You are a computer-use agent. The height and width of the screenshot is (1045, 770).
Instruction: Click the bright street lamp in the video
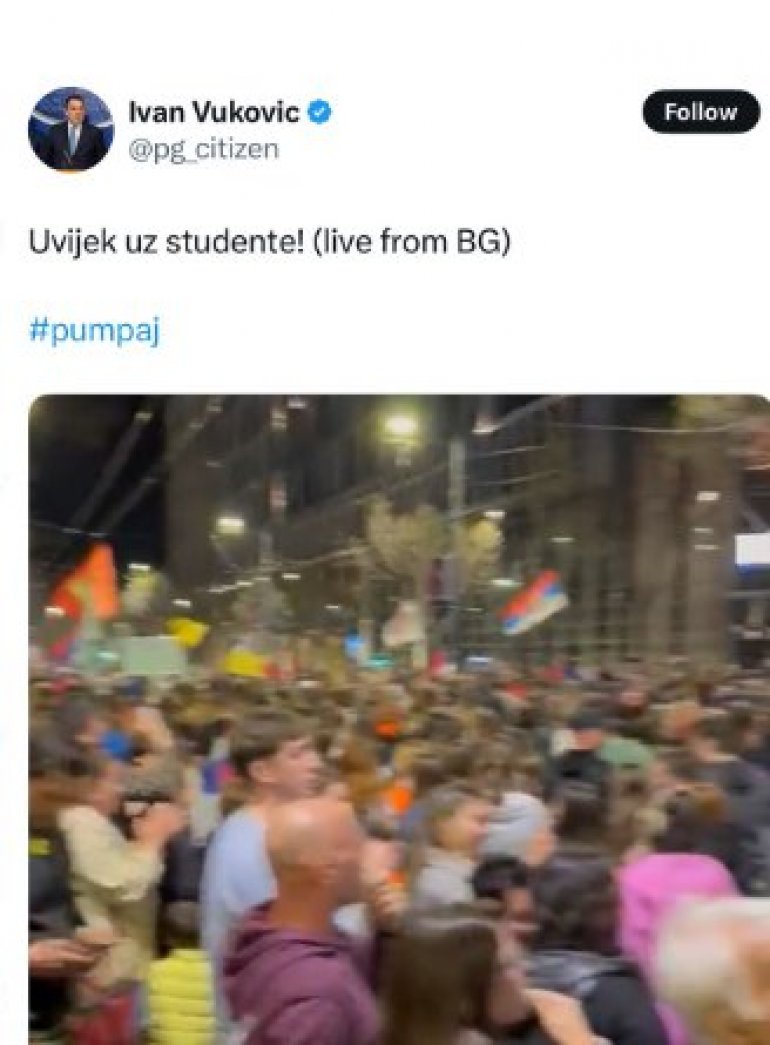[401, 425]
